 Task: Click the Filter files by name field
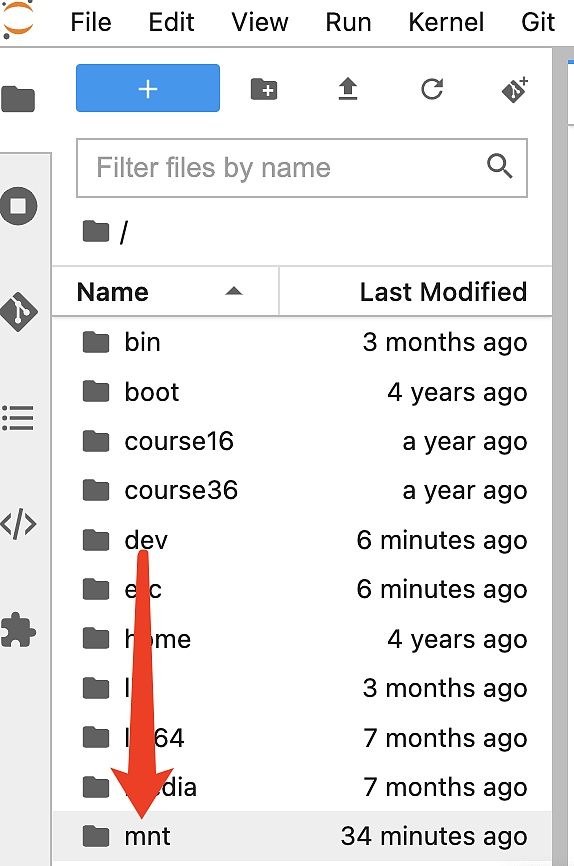[302, 168]
